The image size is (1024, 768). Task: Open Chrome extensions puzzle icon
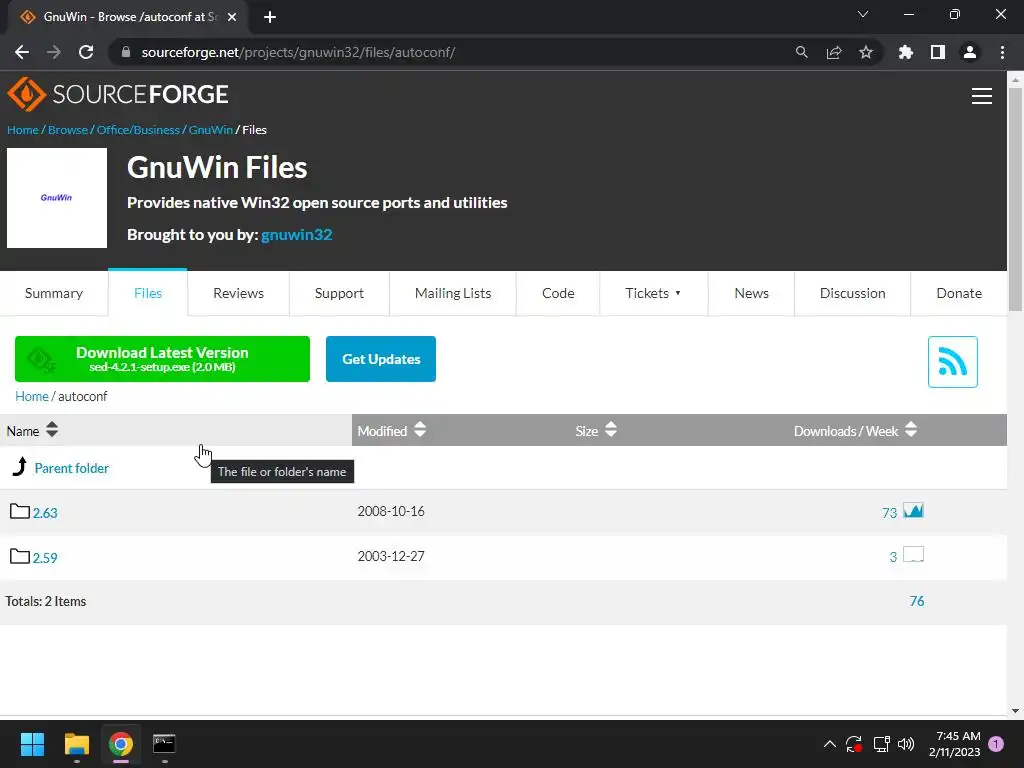click(906, 52)
